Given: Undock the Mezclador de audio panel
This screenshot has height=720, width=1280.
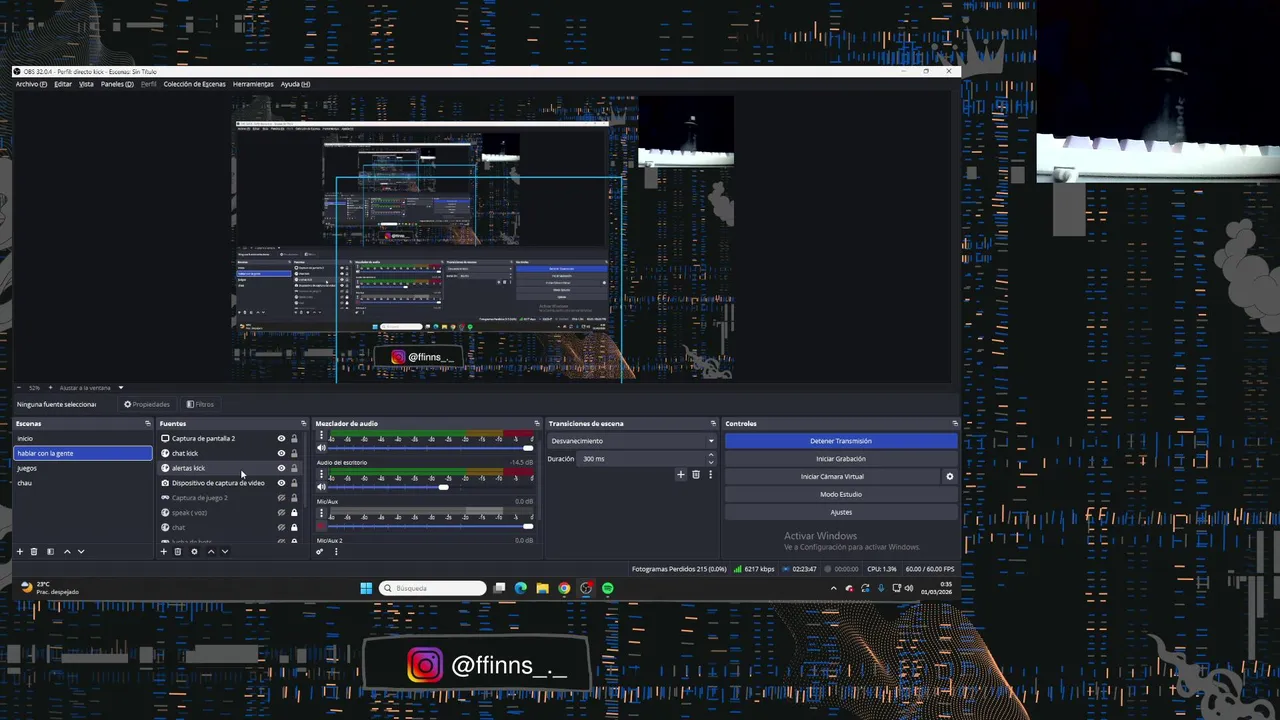Looking at the screenshot, I should [536, 423].
